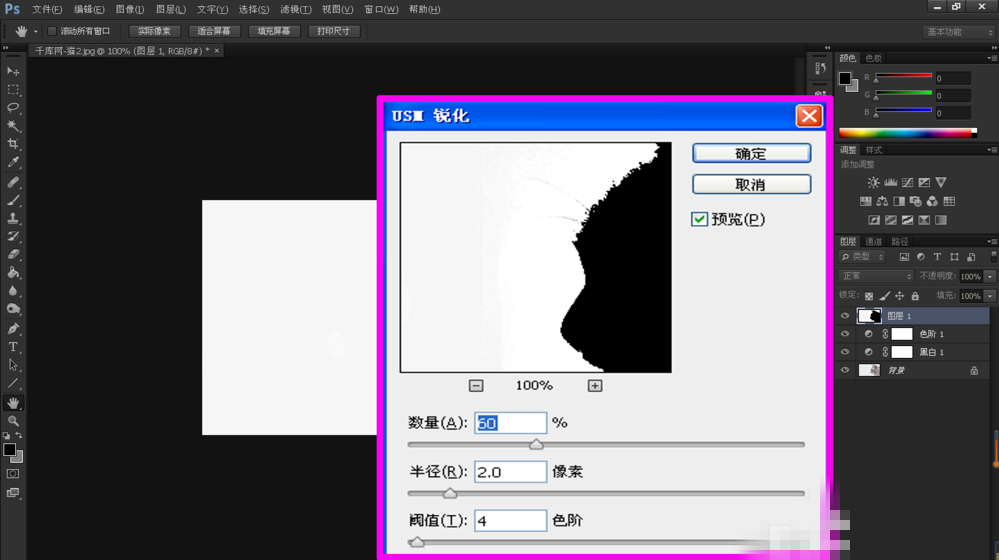Click the 确定 button in USM dialog
The image size is (999, 560).
(751, 154)
